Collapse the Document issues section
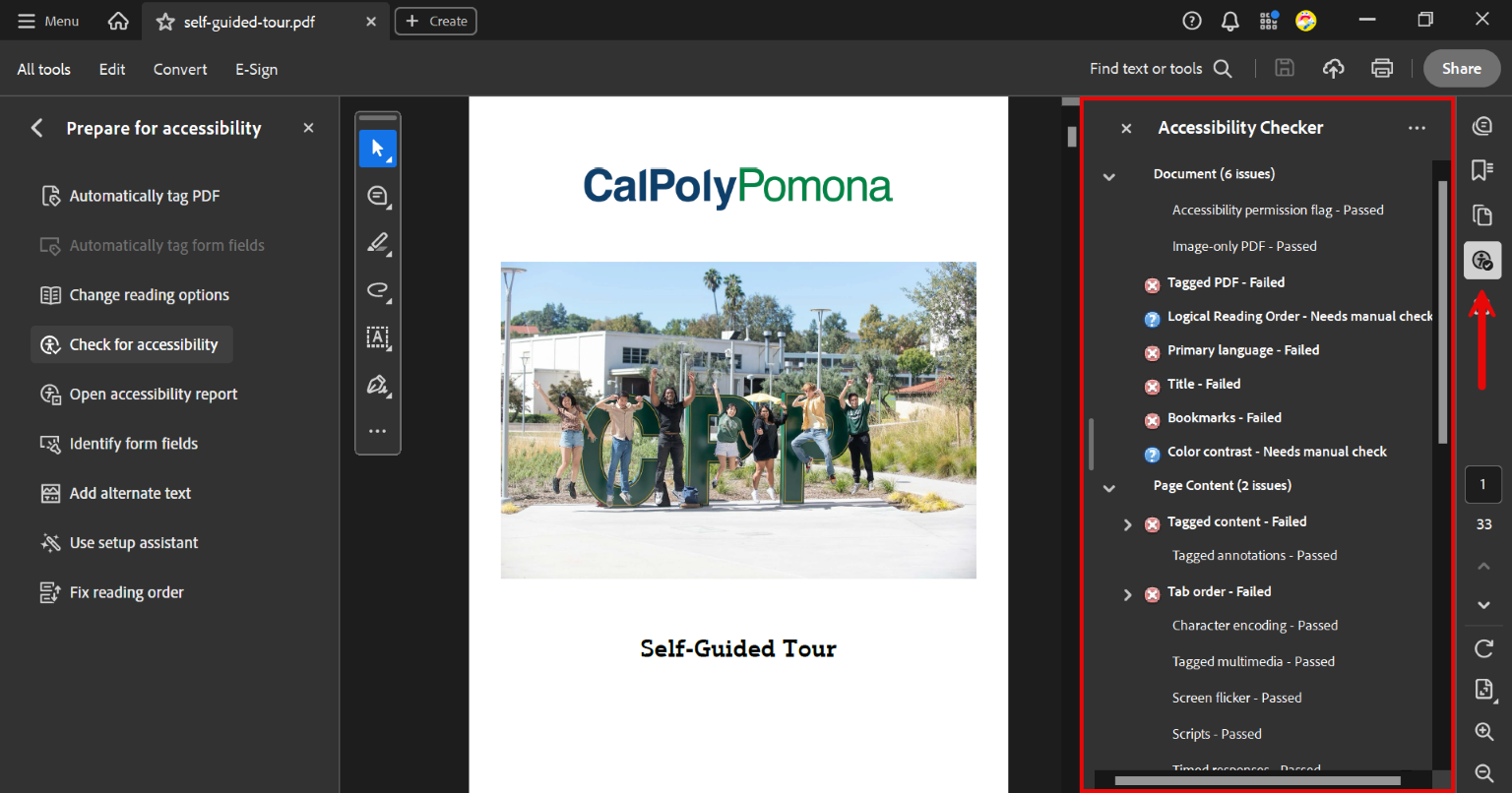The height and width of the screenshot is (793, 1512). click(1109, 176)
